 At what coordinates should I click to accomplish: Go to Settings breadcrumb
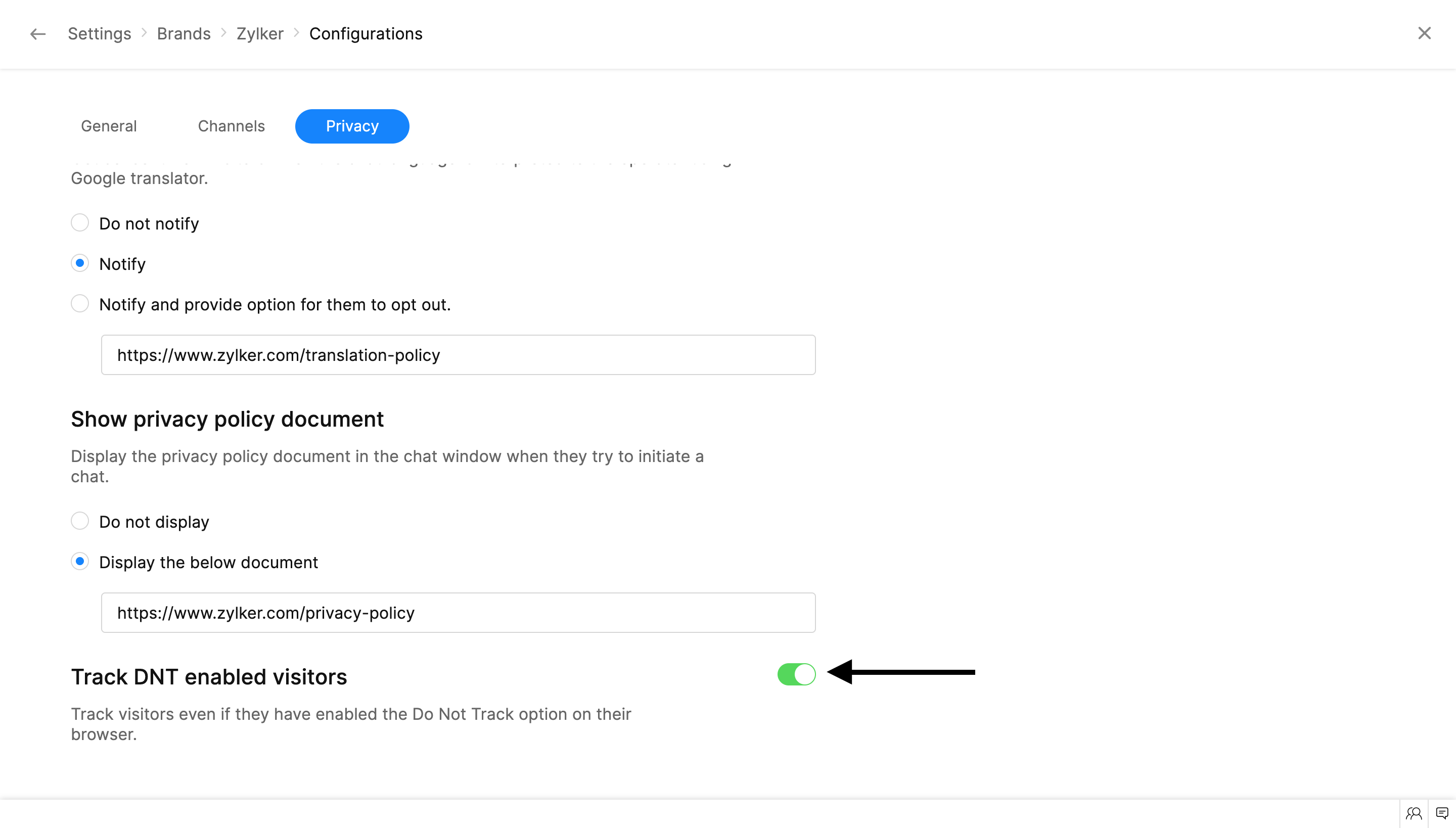[100, 34]
